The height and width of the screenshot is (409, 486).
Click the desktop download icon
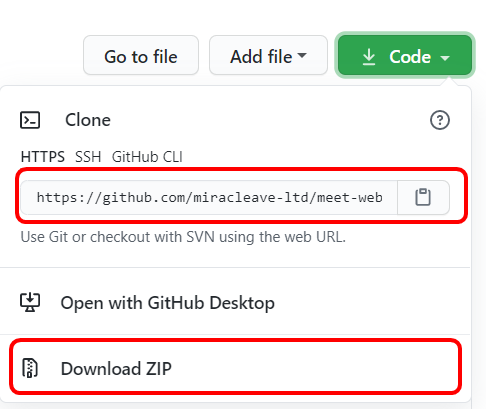pyautogui.click(x=30, y=302)
